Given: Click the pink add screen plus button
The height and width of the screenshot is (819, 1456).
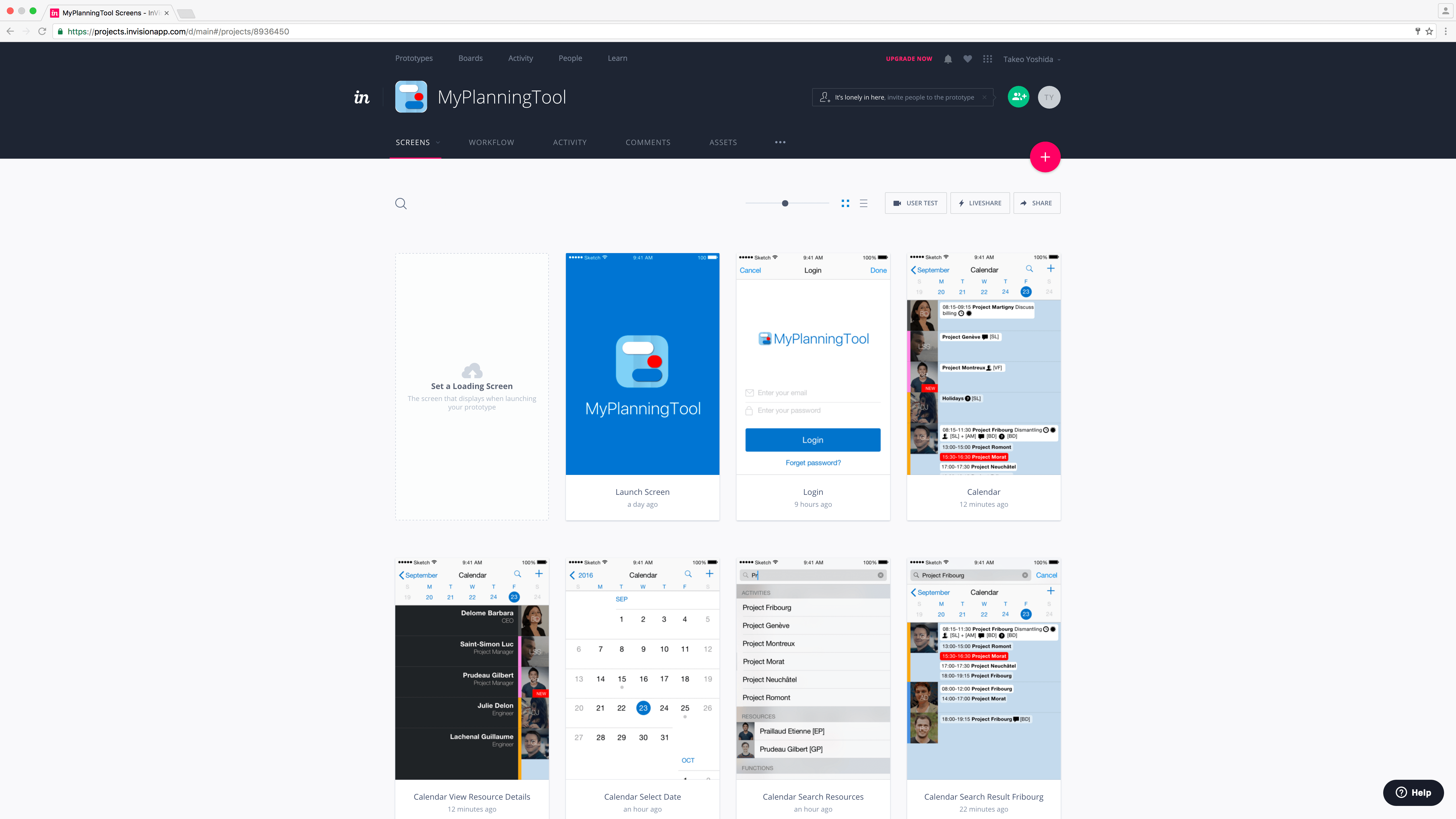Looking at the screenshot, I should 1045,157.
